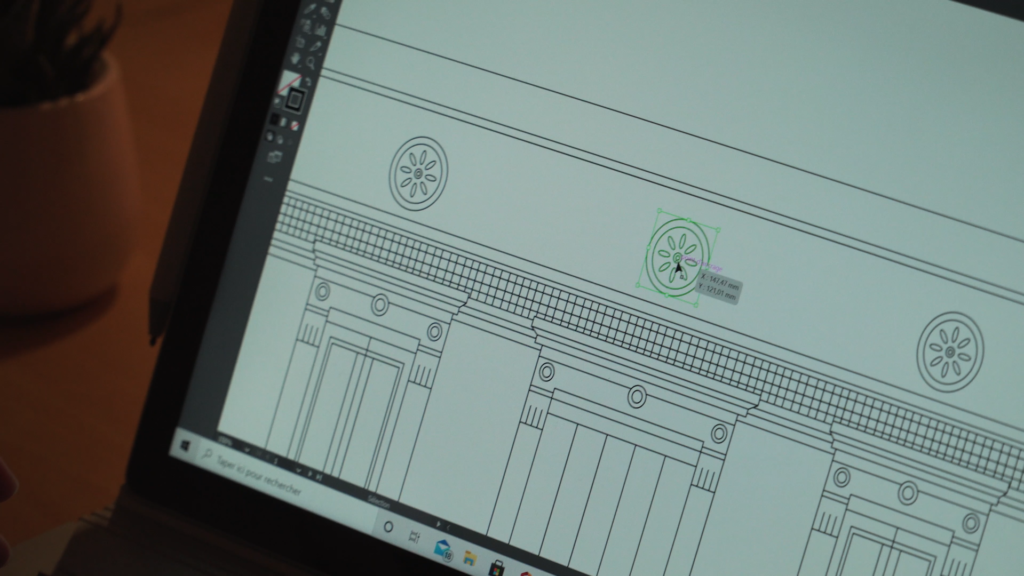
Task: Open Task View on the taskbar
Action: (x=414, y=537)
